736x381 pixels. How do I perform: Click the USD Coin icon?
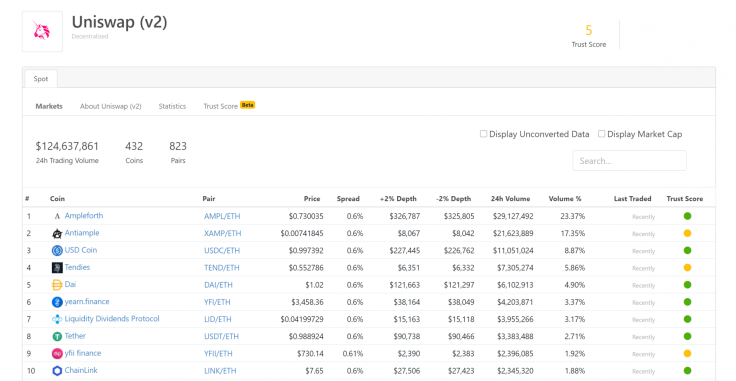click(57, 251)
